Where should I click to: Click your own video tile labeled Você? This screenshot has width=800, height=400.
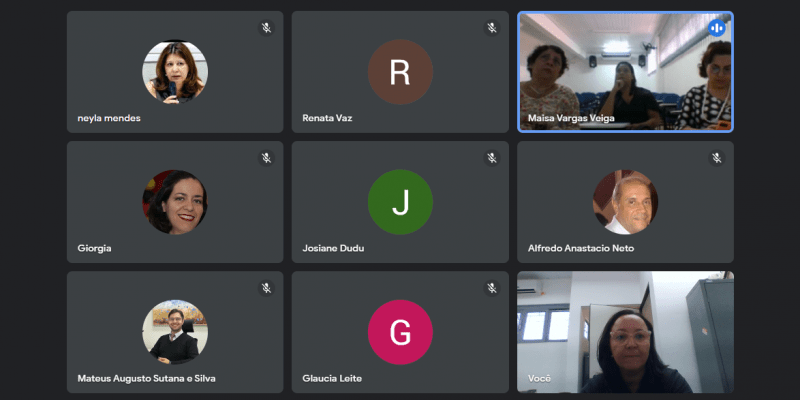point(626,332)
